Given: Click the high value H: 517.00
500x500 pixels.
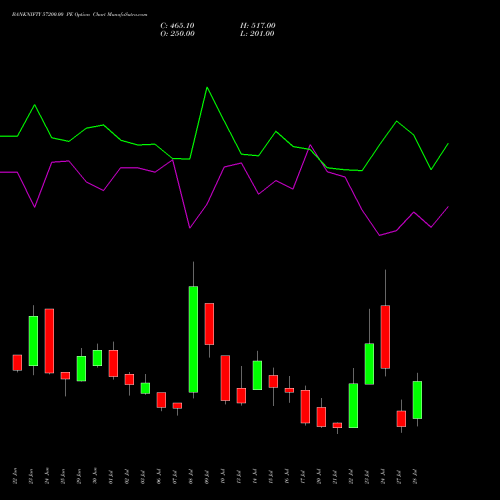Looking at the screenshot, I should [x=258, y=26].
